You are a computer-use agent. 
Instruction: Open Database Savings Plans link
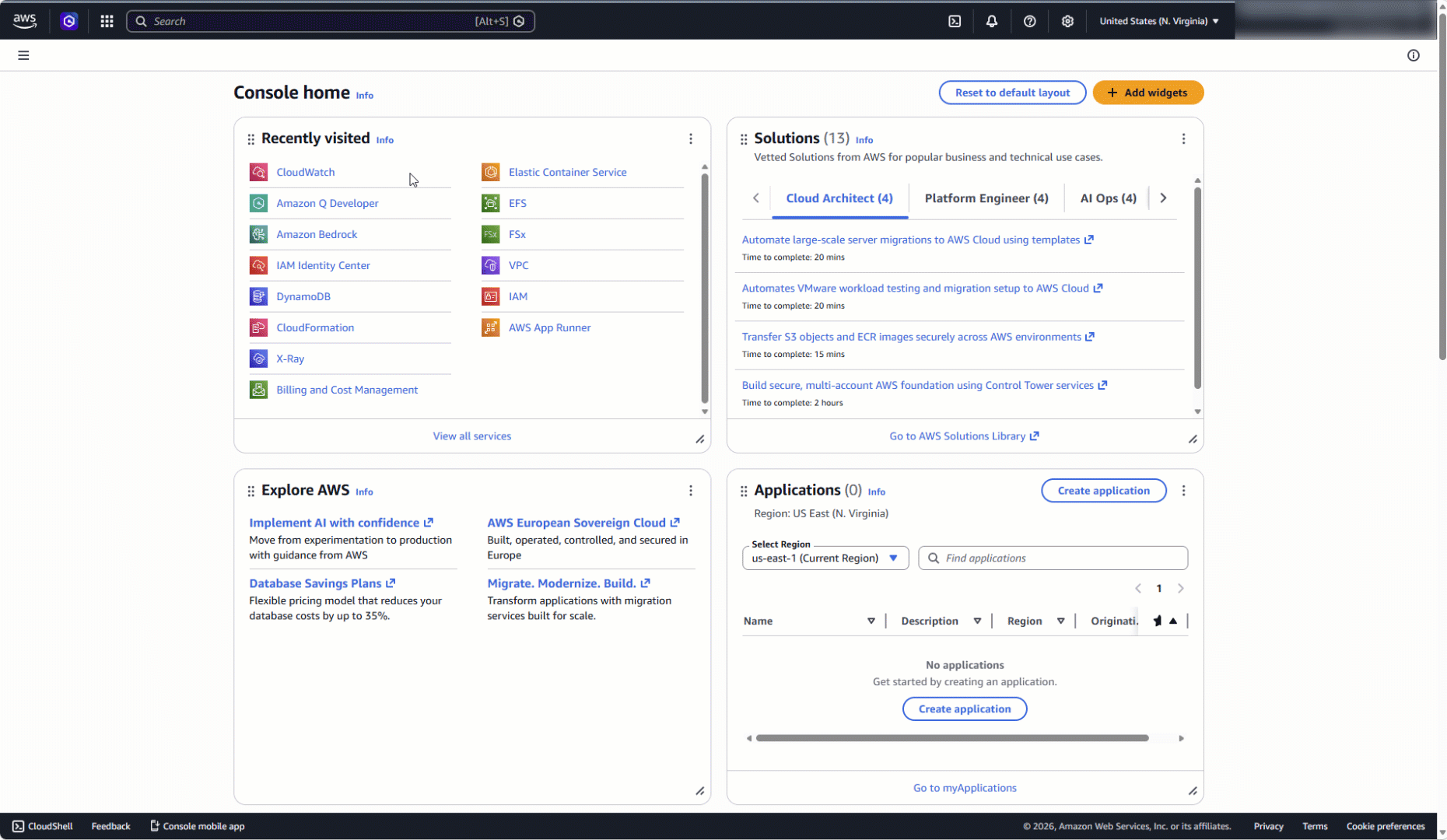322,583
